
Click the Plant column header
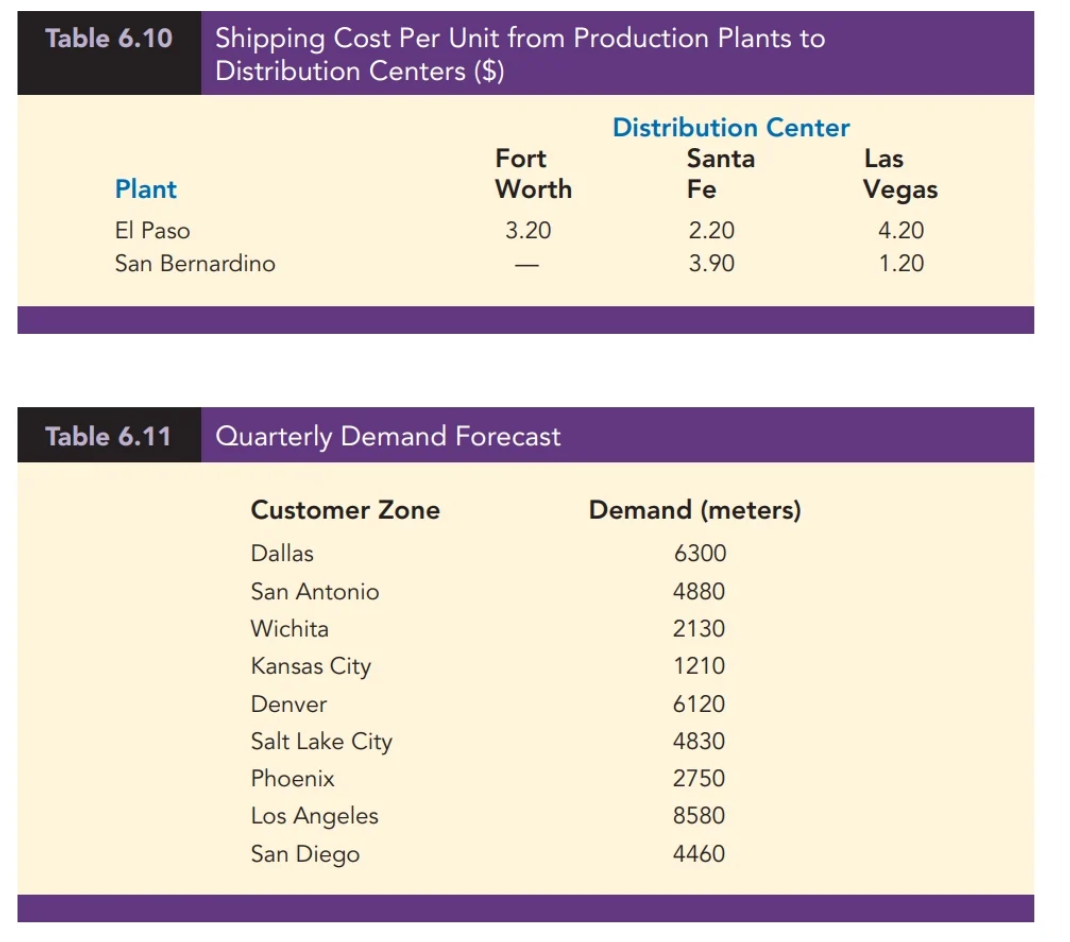click(x=146, y=189)
